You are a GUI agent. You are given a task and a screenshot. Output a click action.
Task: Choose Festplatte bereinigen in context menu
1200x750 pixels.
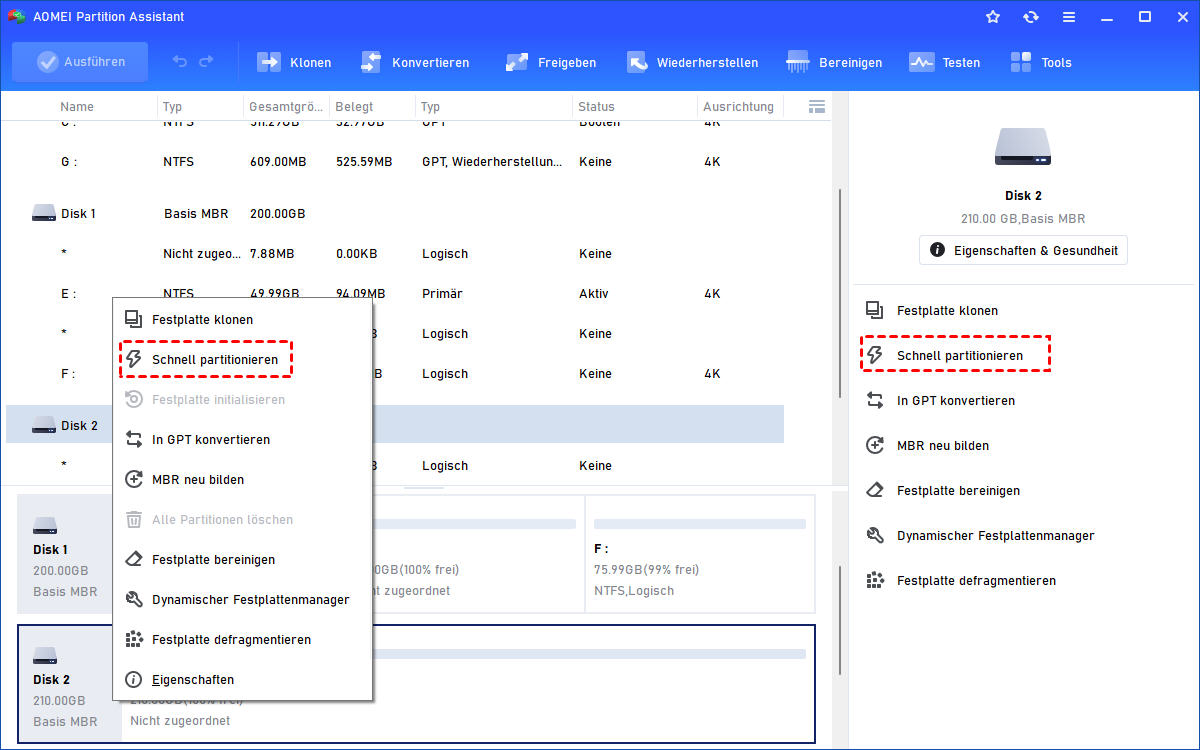point(242,559)
